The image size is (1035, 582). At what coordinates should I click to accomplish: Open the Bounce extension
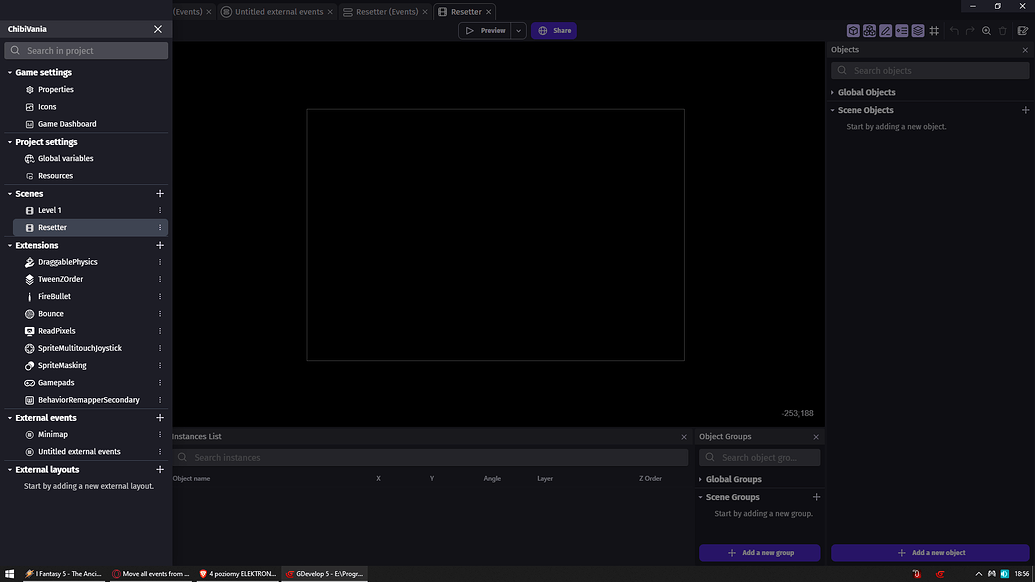click(x=51, y=314)
